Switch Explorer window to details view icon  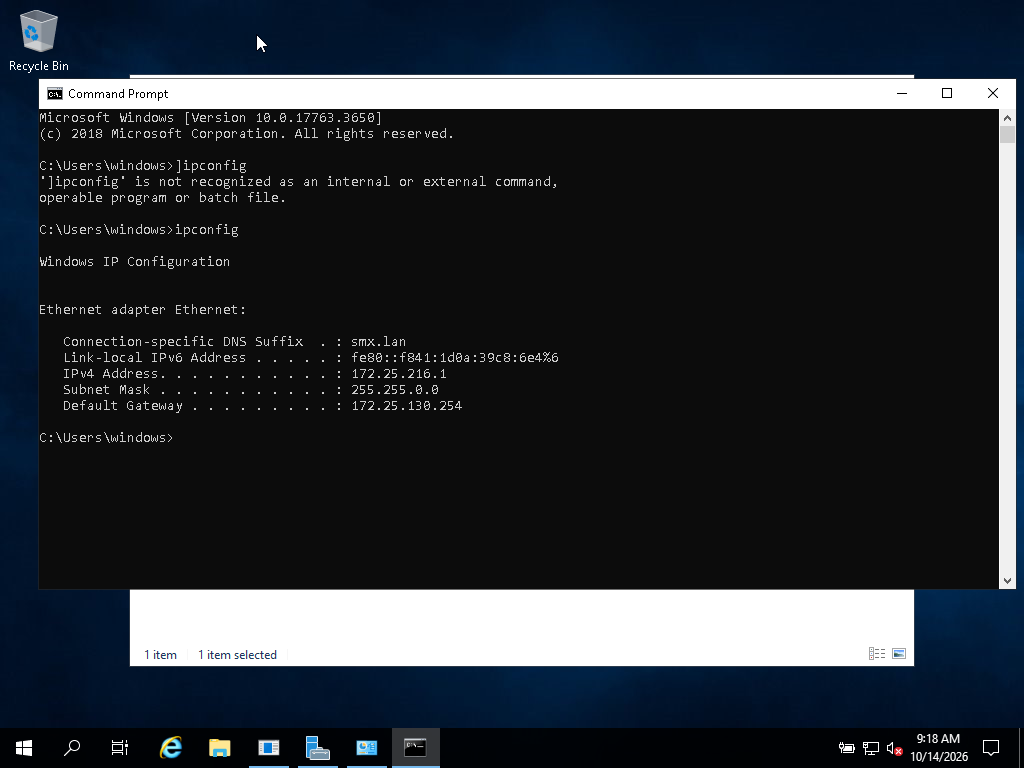877,654
